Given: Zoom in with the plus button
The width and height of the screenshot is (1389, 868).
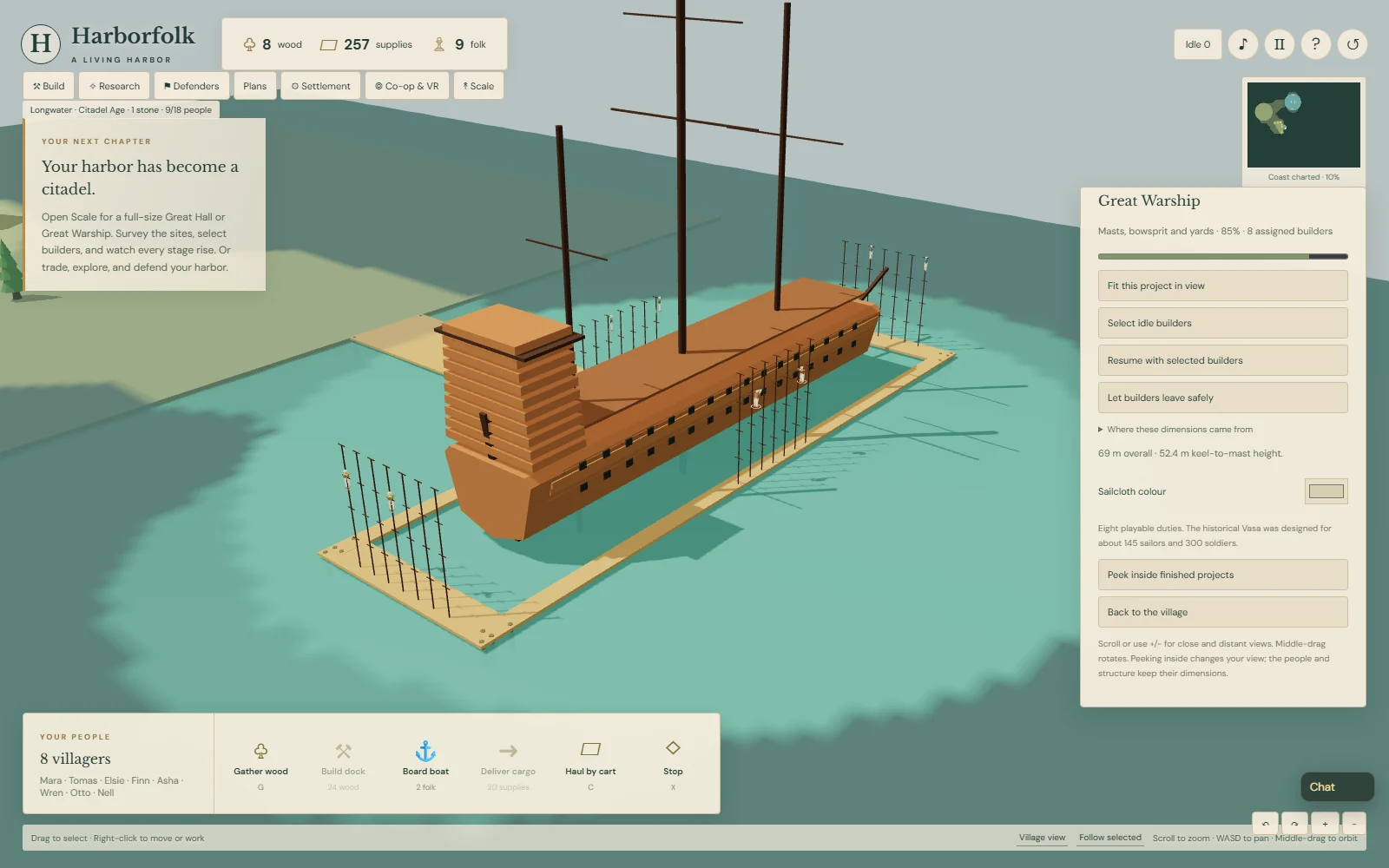Looking at the screenshot, I should point(1325,824).
